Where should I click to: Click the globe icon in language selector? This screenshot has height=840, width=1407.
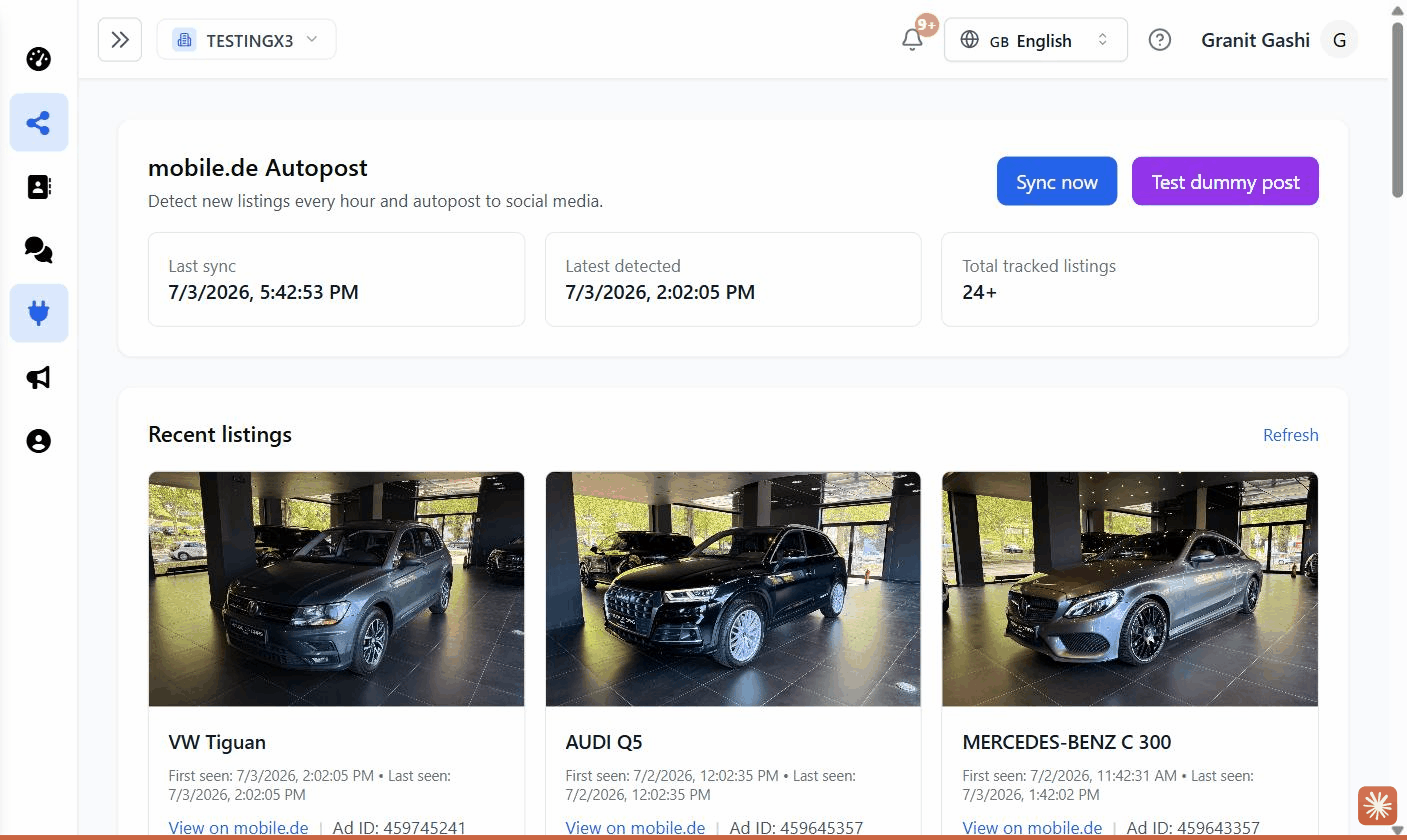[969, 40]
